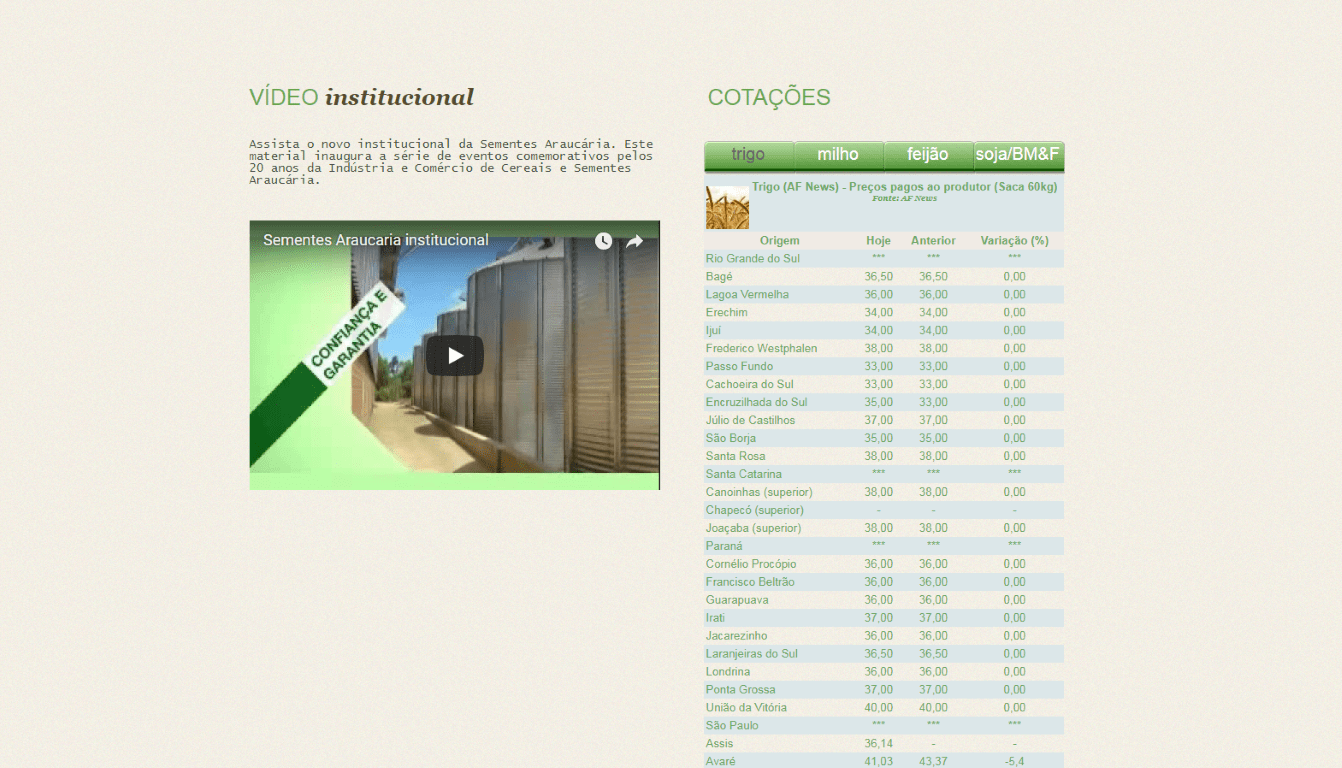The width and height of the screenshot is (1342, 768).
Task: Click the video description paragraph
Action: (x=451, y=162)
